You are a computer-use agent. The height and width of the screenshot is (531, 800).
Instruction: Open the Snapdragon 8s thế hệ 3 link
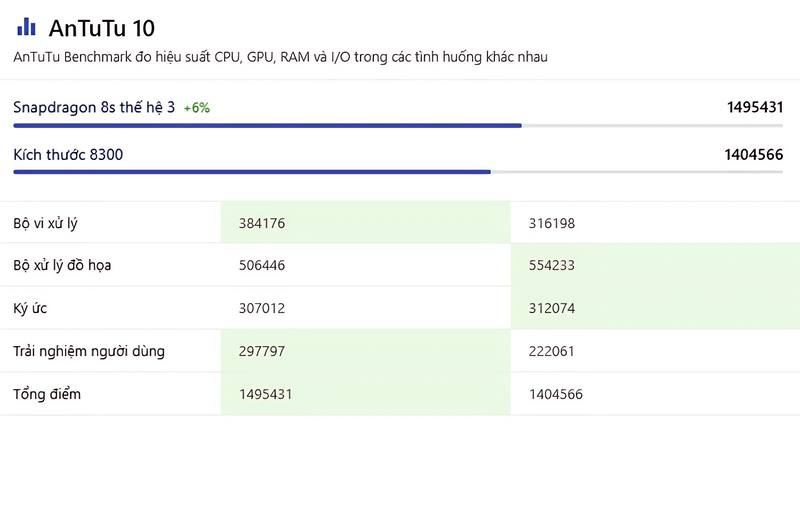(94, 107)
